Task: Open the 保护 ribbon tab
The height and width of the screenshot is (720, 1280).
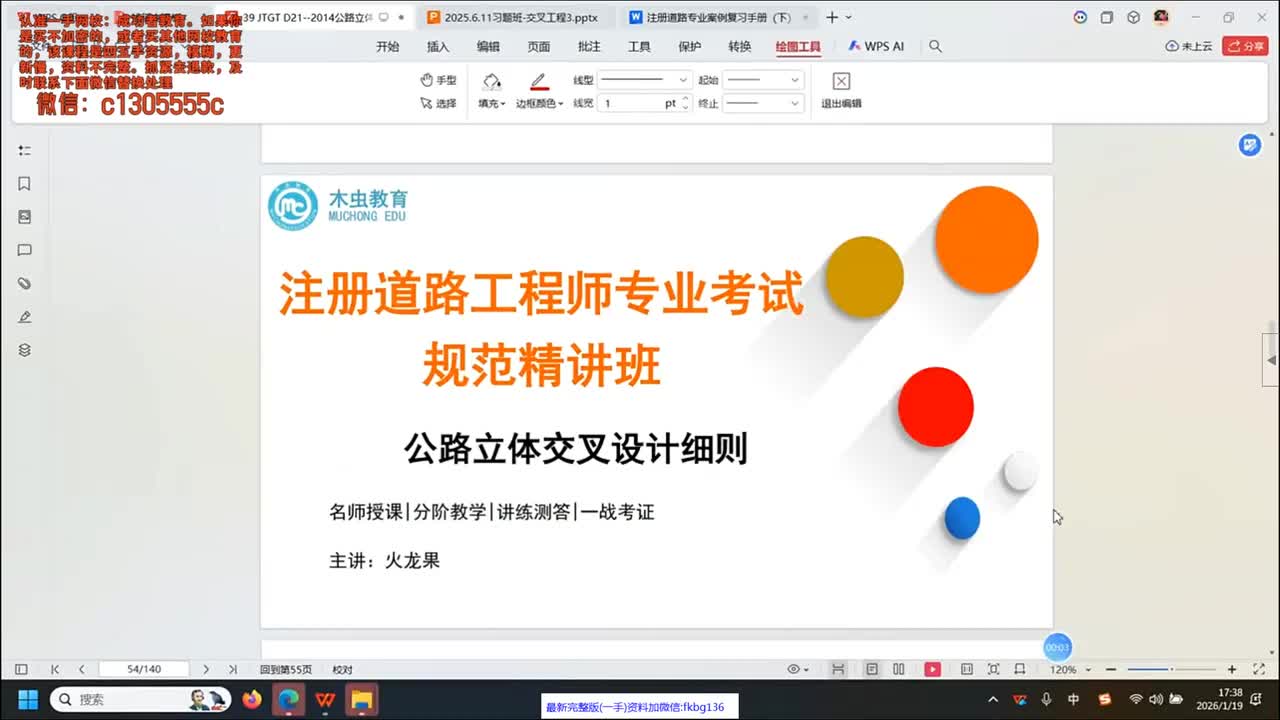Action: (689, 46)
